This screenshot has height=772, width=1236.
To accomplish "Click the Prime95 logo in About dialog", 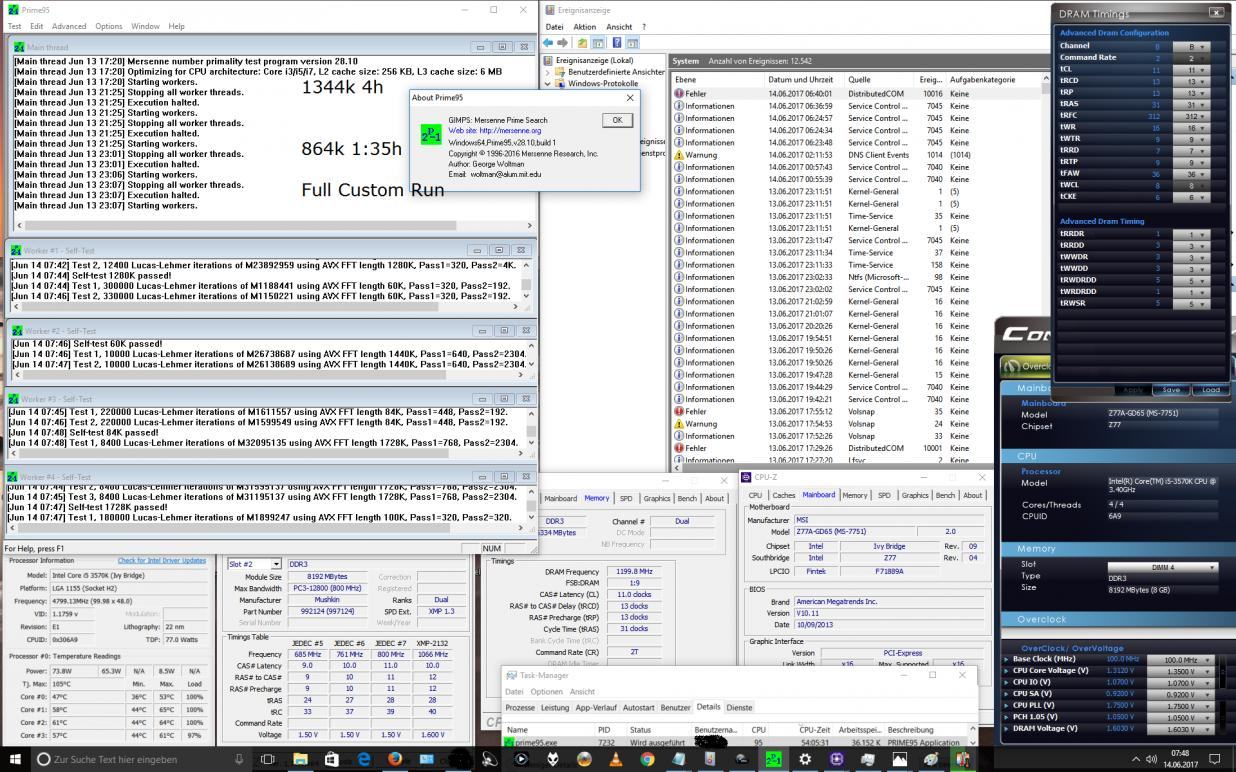I will click(x=431, y=136).
